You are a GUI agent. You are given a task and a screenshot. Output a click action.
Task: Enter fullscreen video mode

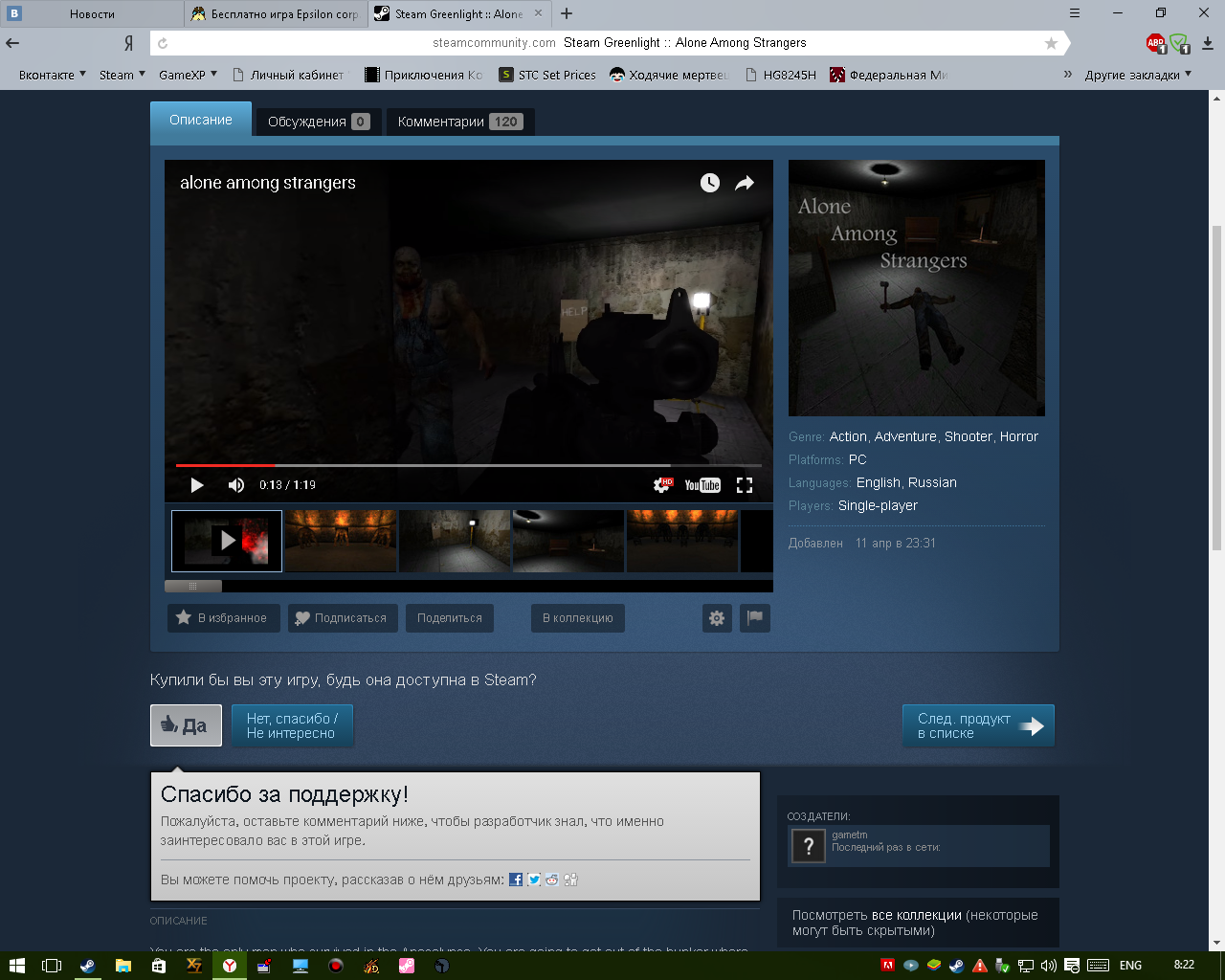(745, 485)
